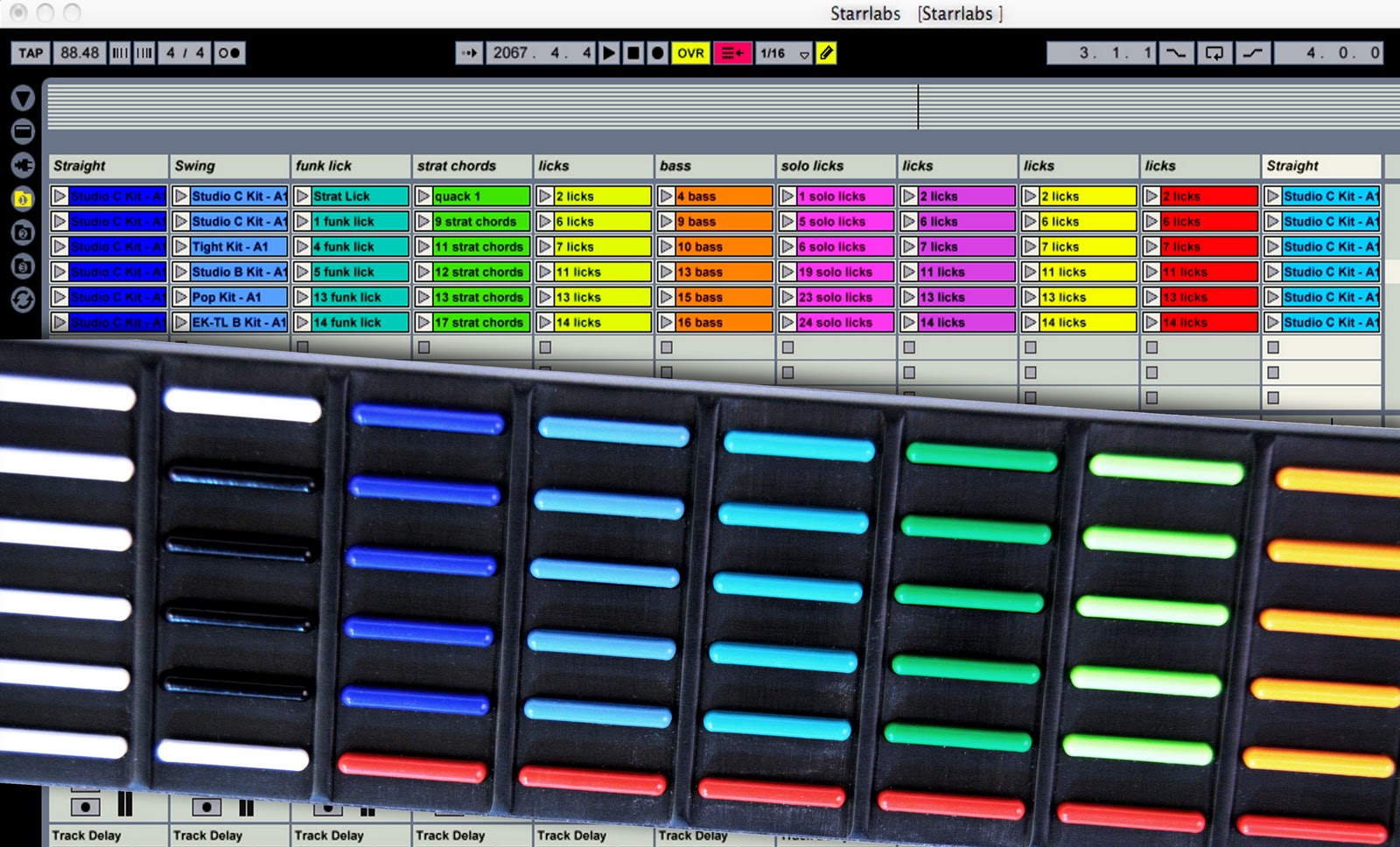Launch the 17 strat chords clip

click(423, 323)
